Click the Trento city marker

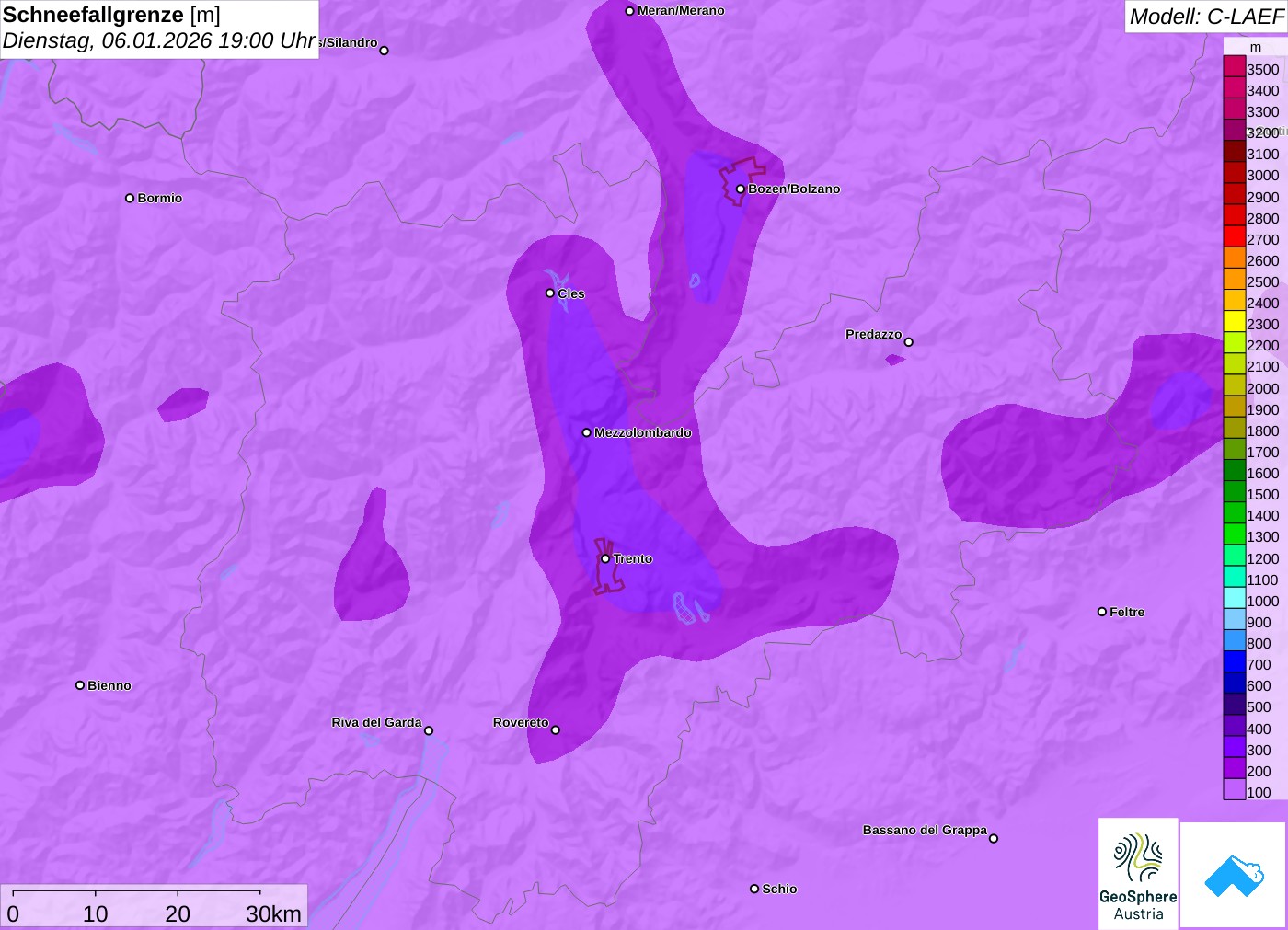pos(605,558)
